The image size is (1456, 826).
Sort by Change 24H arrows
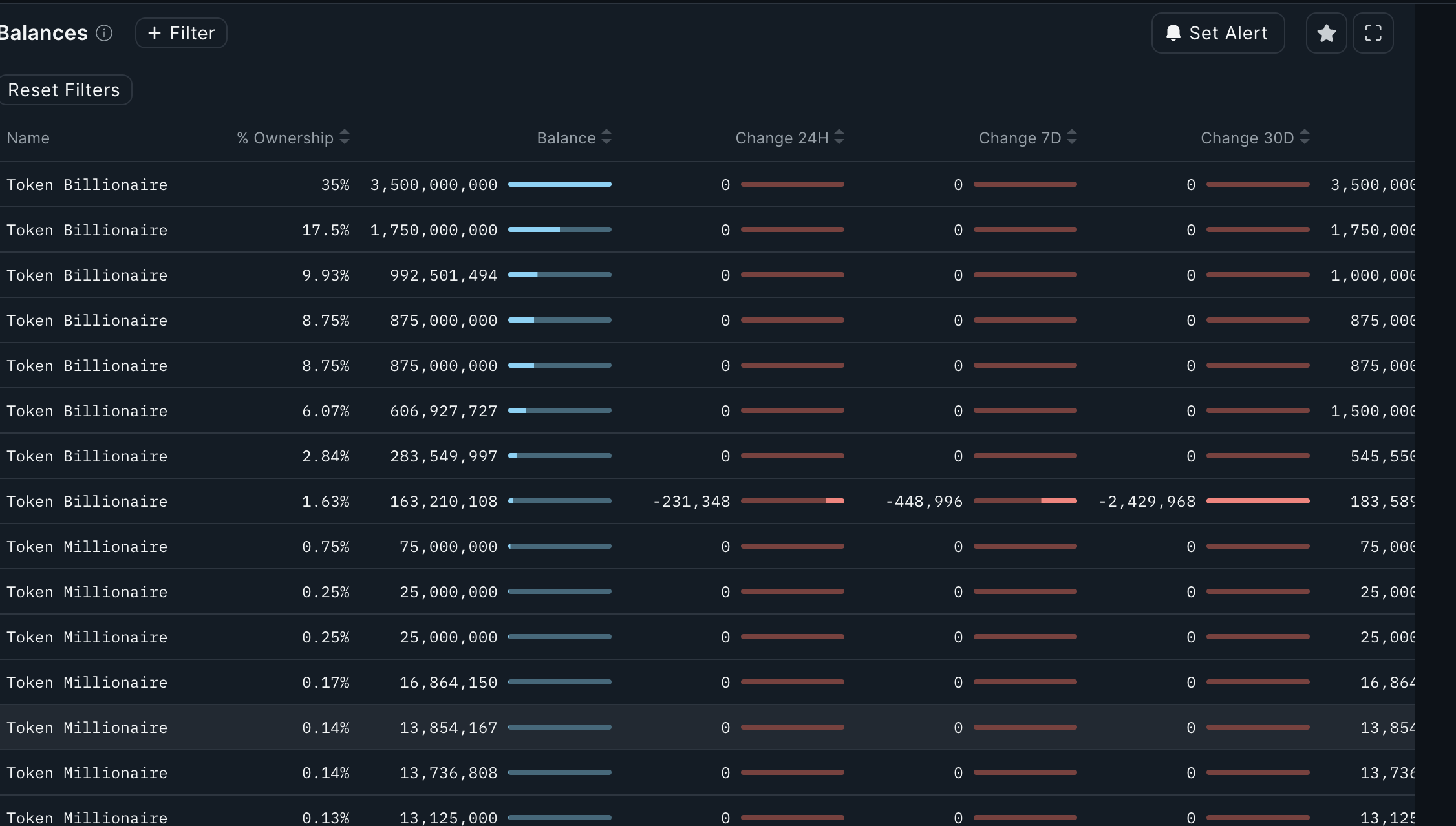pos(839,137)
